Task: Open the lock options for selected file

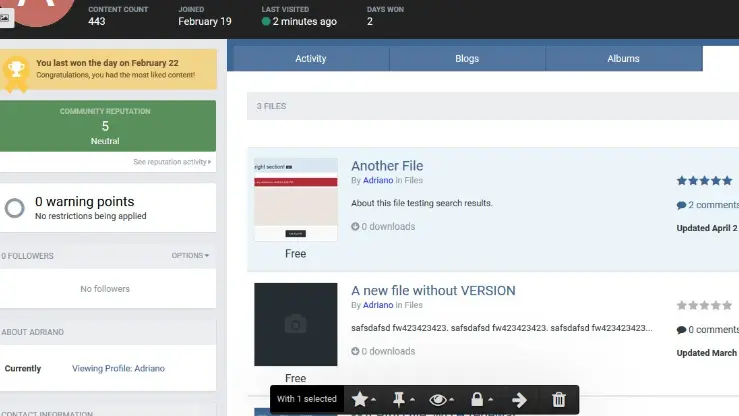Action: (481, 399)
